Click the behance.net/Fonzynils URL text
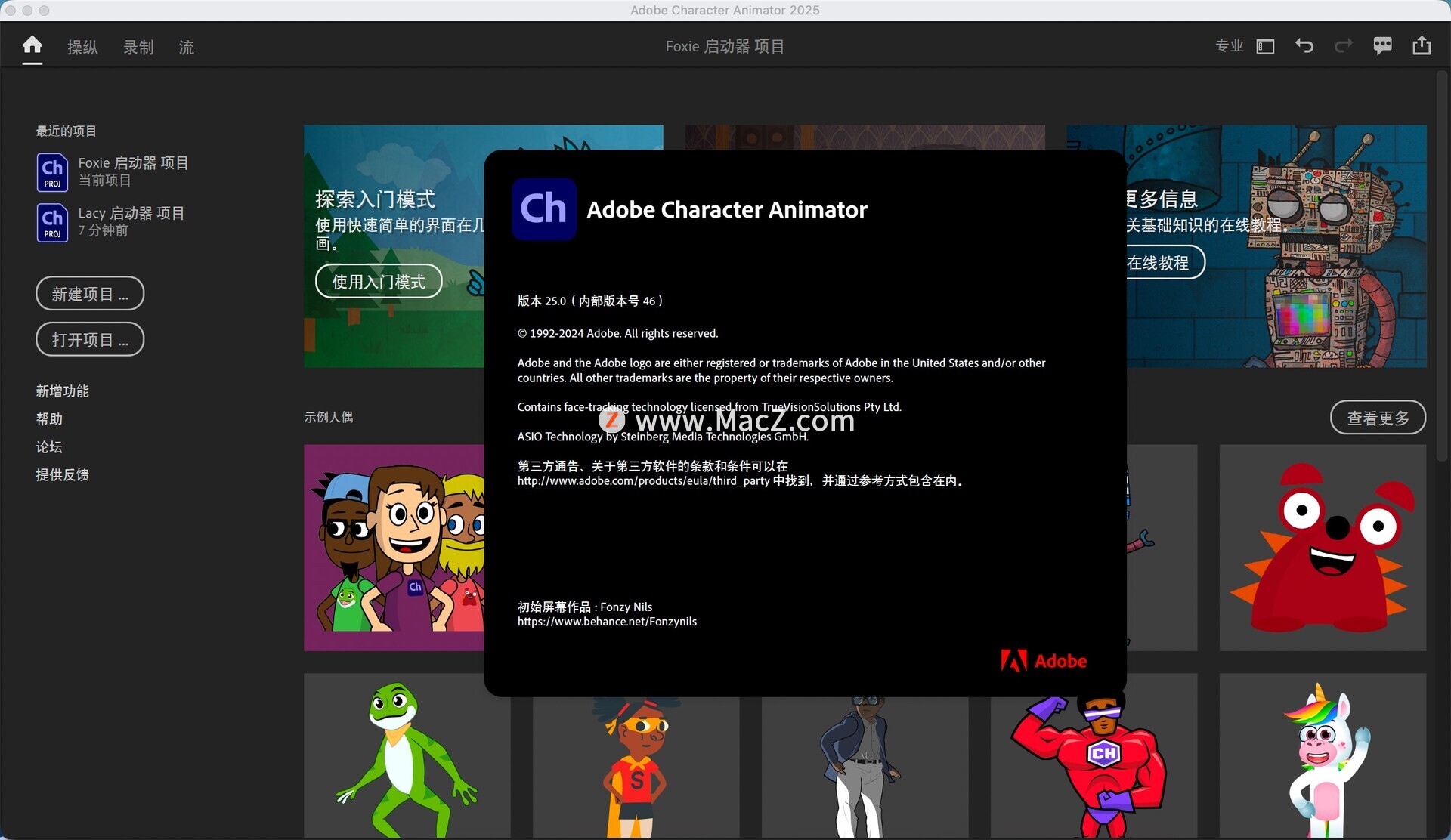The height and width of the screenshot is (840, 1451). (607, 622)
